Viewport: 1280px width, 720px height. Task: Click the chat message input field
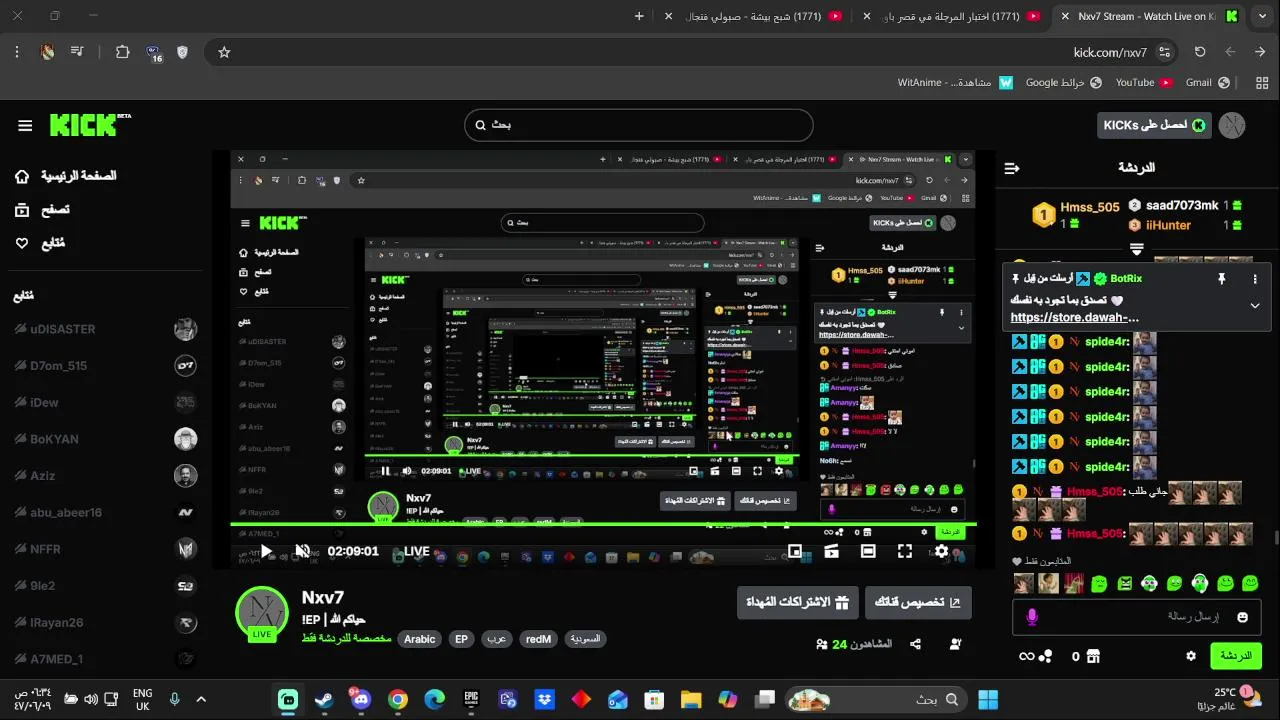coord(1137,617)
